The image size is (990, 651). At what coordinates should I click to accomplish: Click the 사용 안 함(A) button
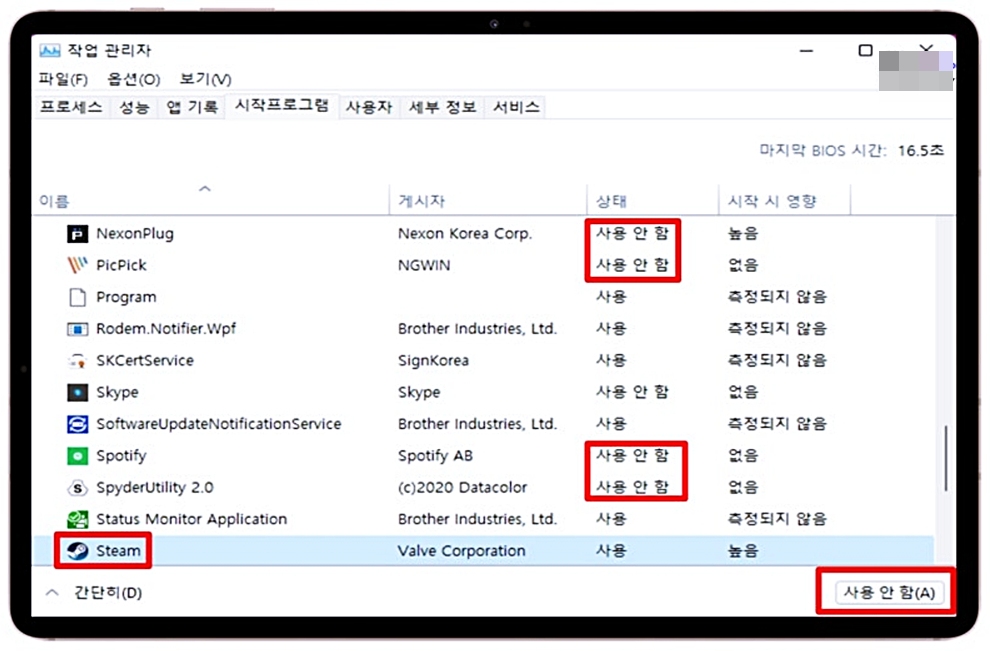(889, 593)
